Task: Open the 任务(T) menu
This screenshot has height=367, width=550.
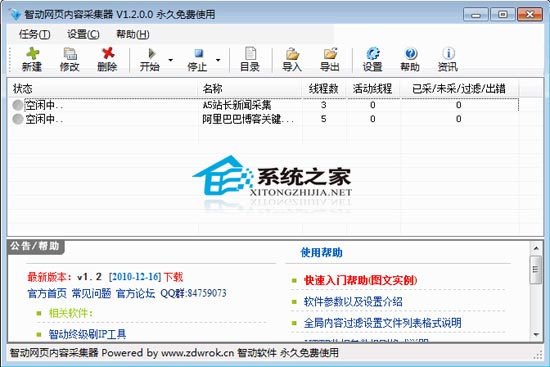Action: 34,34
